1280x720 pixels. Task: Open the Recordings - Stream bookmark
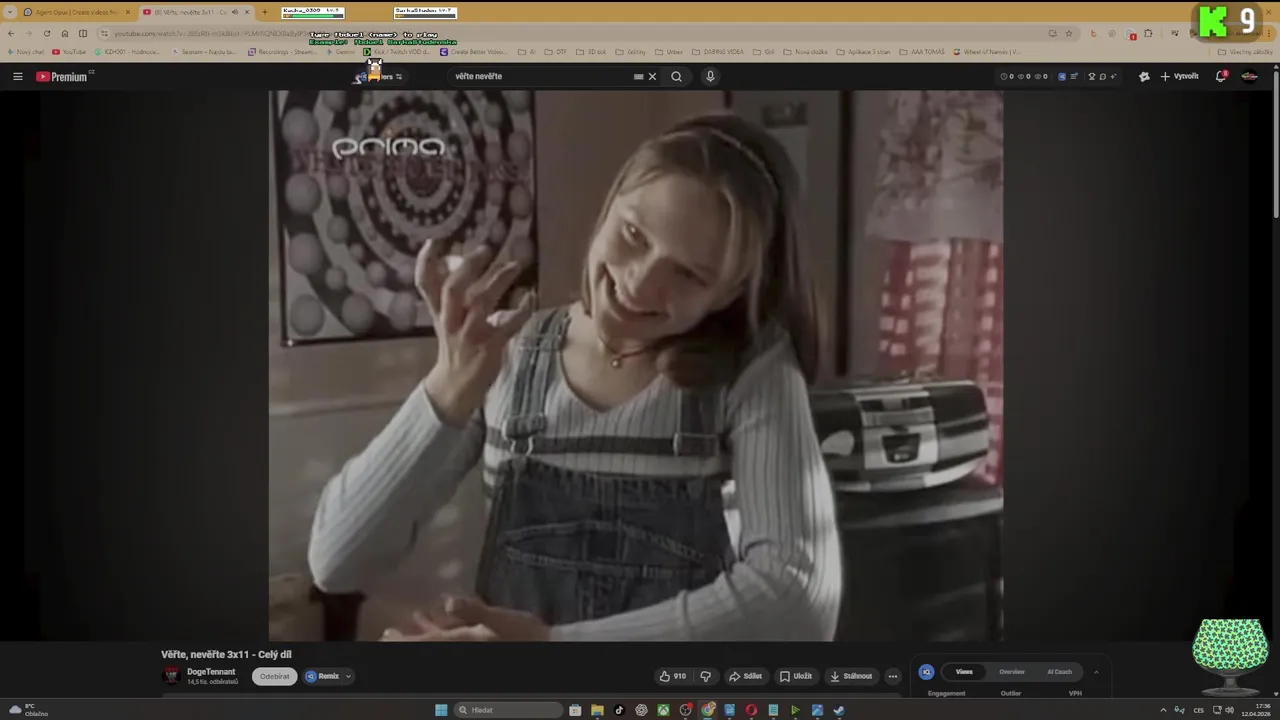pos(282,52)
